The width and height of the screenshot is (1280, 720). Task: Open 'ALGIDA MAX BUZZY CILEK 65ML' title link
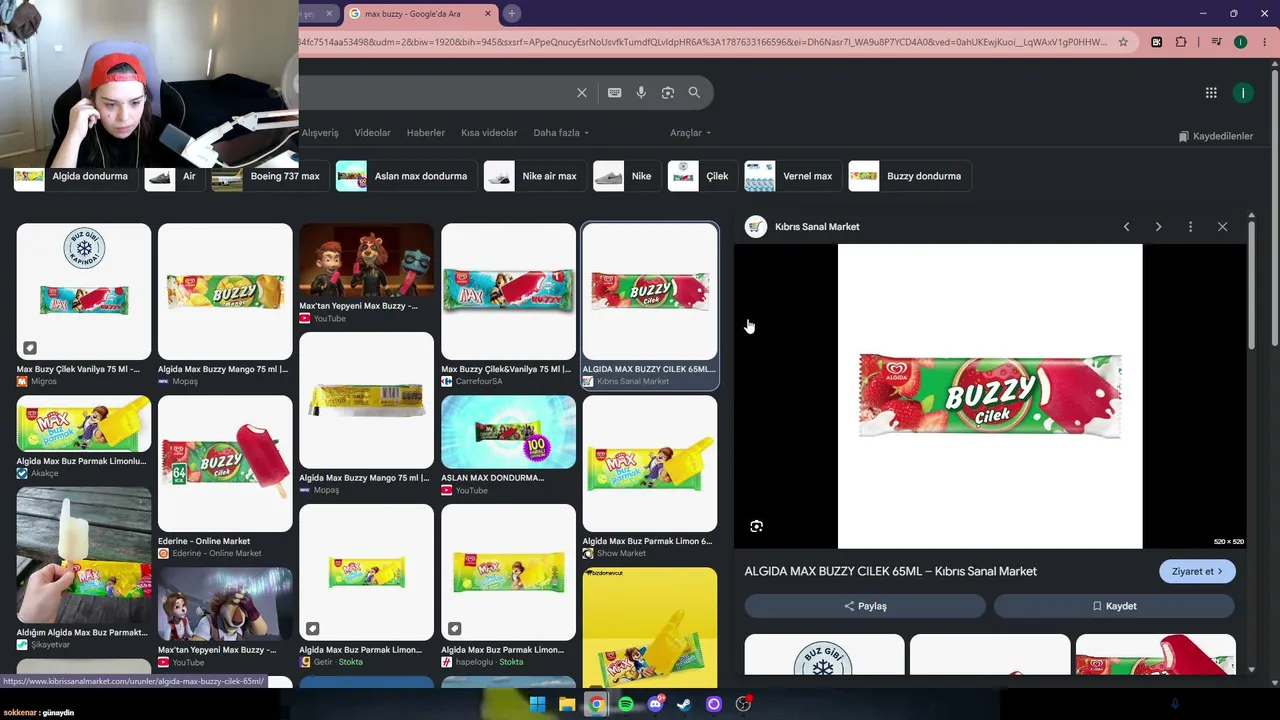point(890,571)
